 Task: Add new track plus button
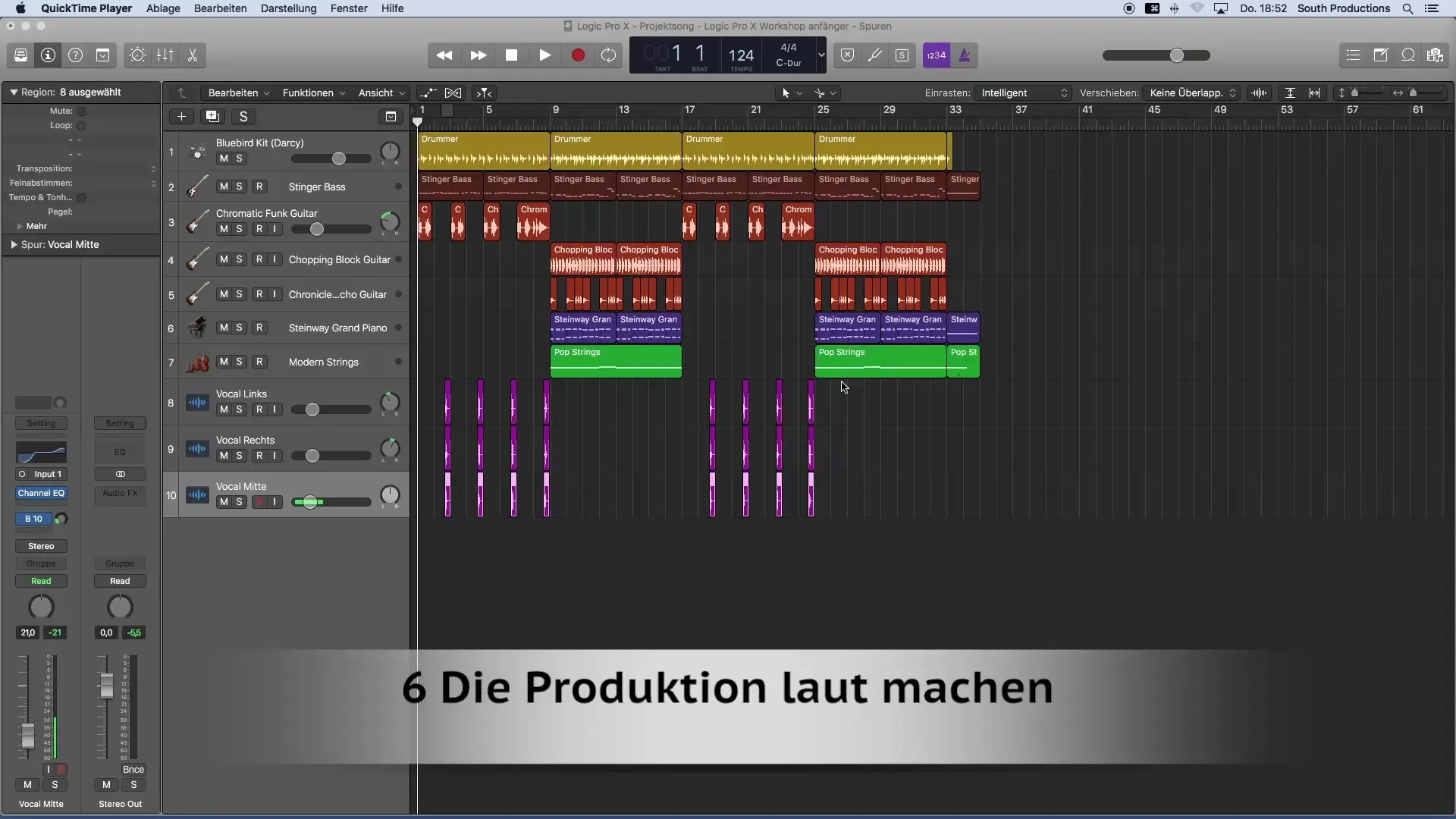(x=181, y=117)
